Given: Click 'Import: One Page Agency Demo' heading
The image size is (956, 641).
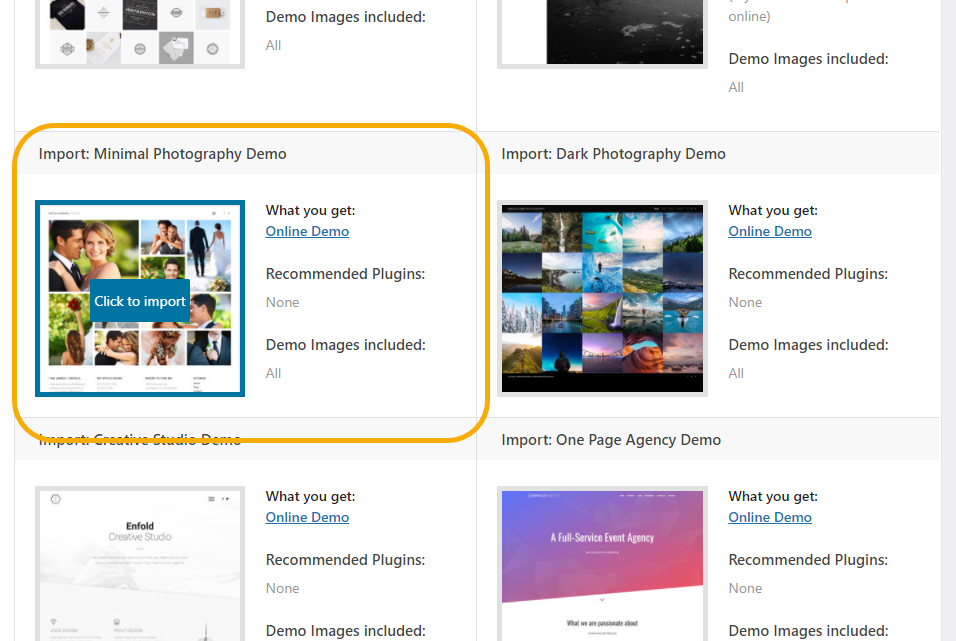Looking at the screenshot, I should 611,440.
